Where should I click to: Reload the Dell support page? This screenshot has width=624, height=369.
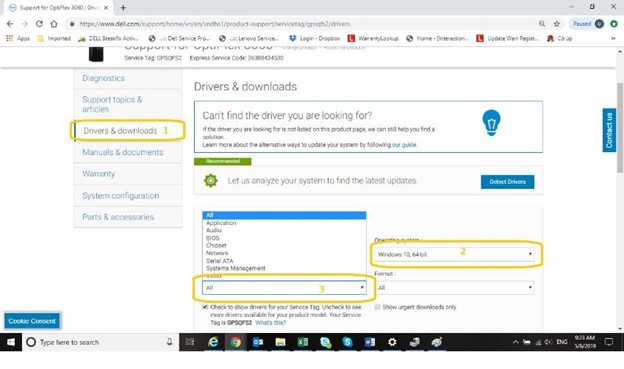click(39, 24)
